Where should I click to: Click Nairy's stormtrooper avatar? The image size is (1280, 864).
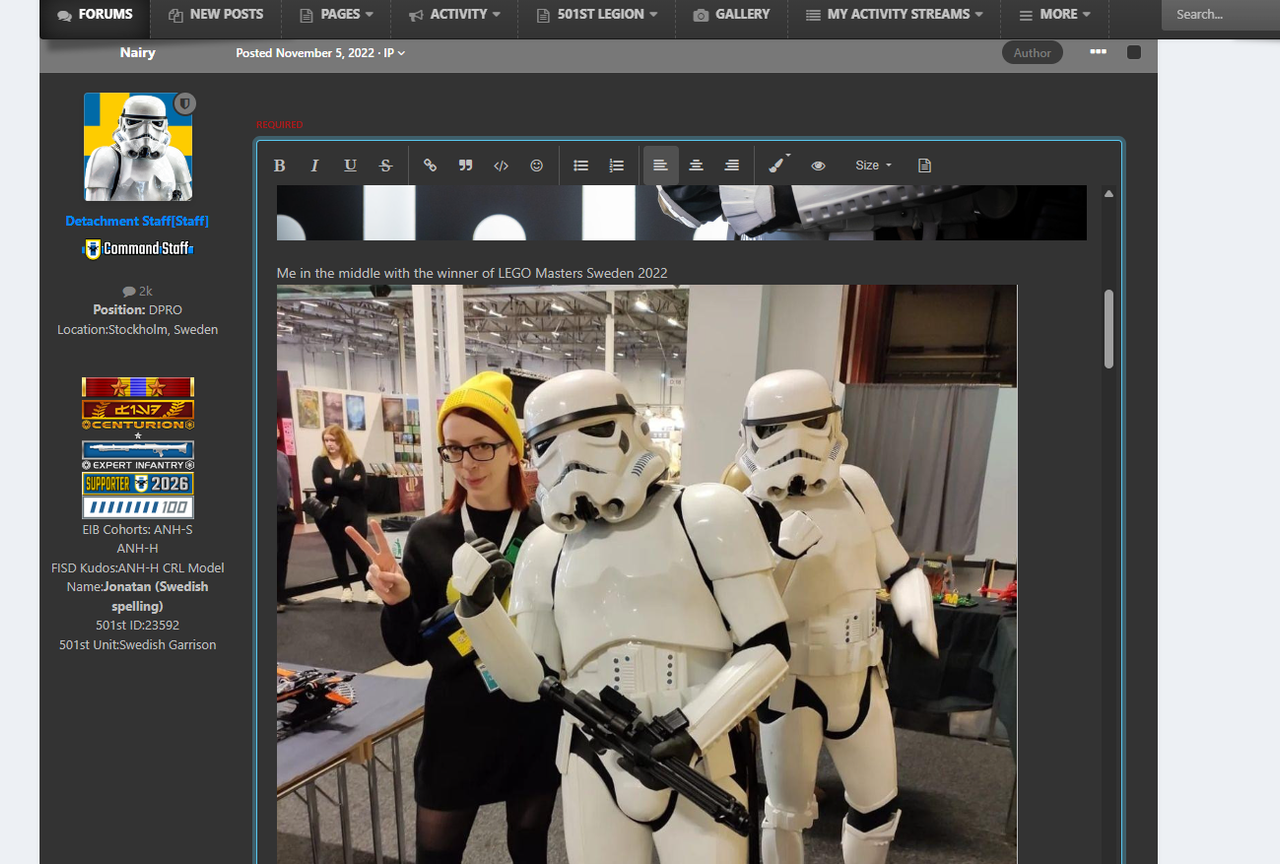(138, 147)
